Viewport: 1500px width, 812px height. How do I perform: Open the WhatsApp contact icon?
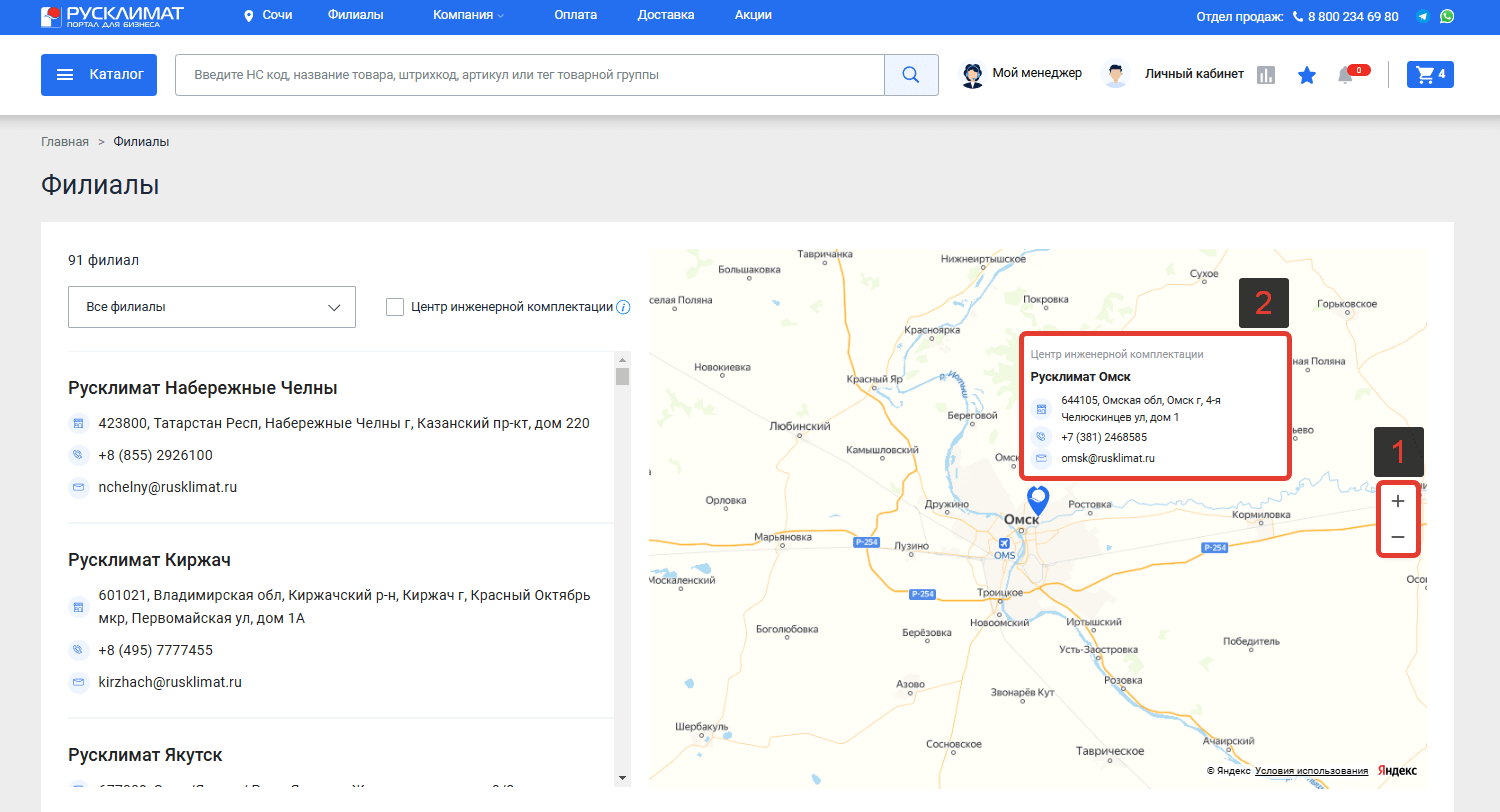click(1447, 16)
